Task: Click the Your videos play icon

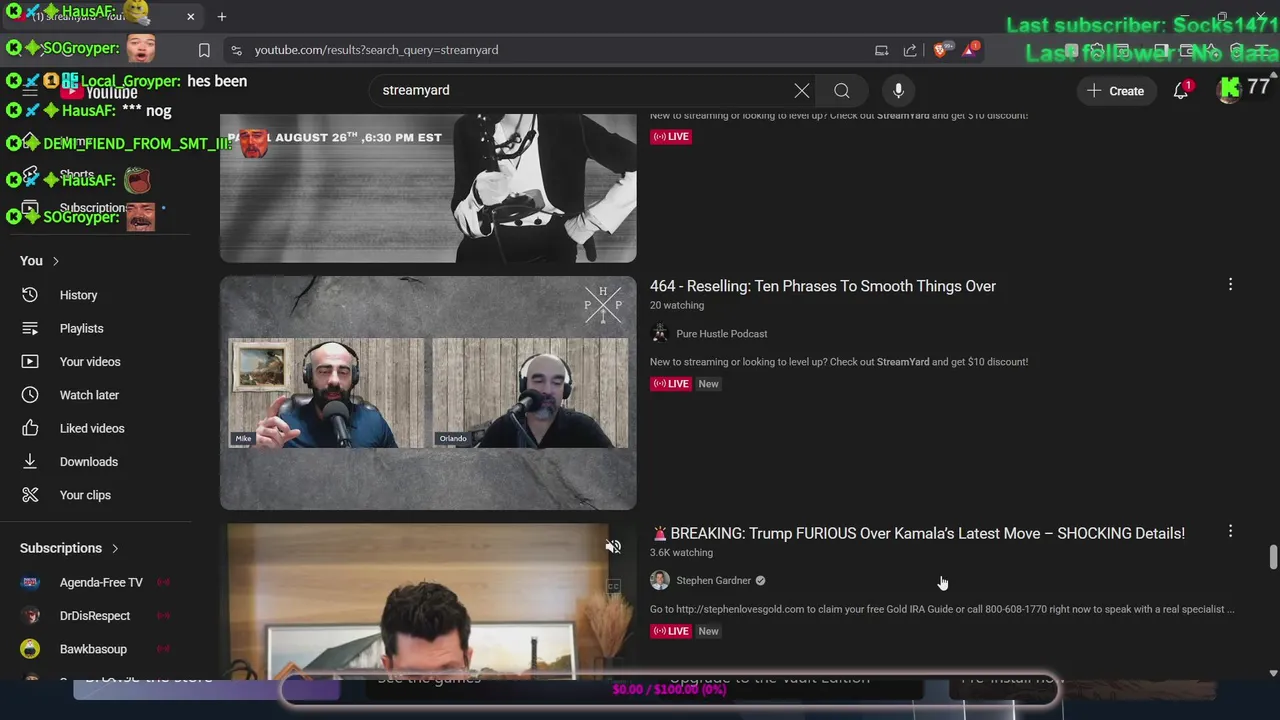Action: pyautogui.click(x=30, y=362)
